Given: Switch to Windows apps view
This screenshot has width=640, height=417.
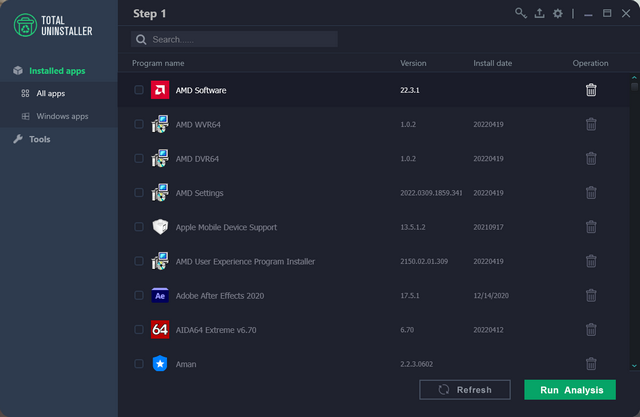Looking at the screenshot, I should 62,116.
